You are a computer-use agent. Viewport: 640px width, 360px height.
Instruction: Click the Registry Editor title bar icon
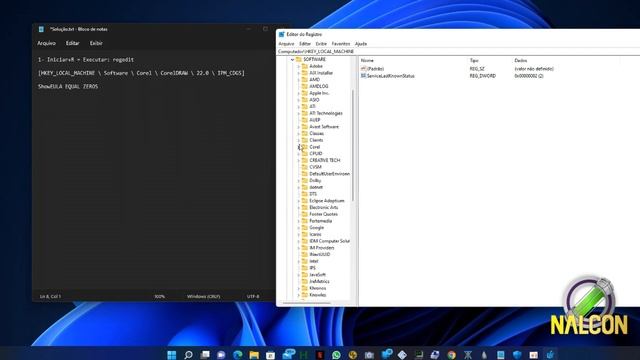[282, 34]
